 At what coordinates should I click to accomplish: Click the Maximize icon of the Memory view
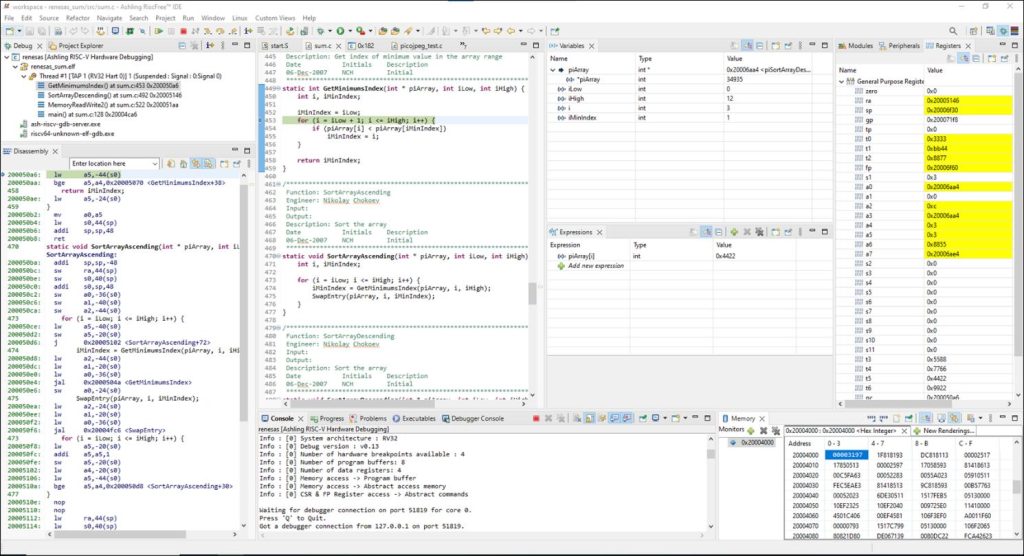1015,418
